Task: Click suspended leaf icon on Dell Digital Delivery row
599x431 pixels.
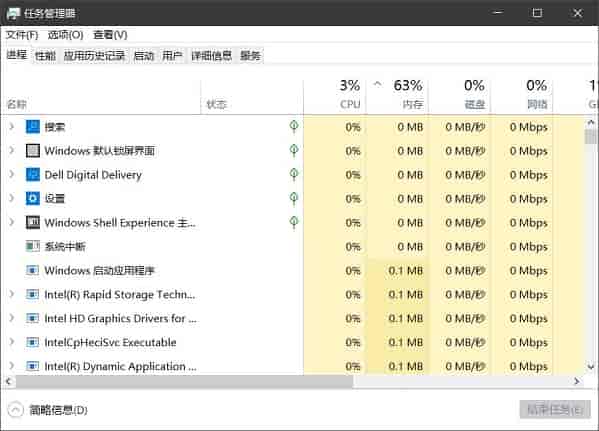Action: coord(294,174)
